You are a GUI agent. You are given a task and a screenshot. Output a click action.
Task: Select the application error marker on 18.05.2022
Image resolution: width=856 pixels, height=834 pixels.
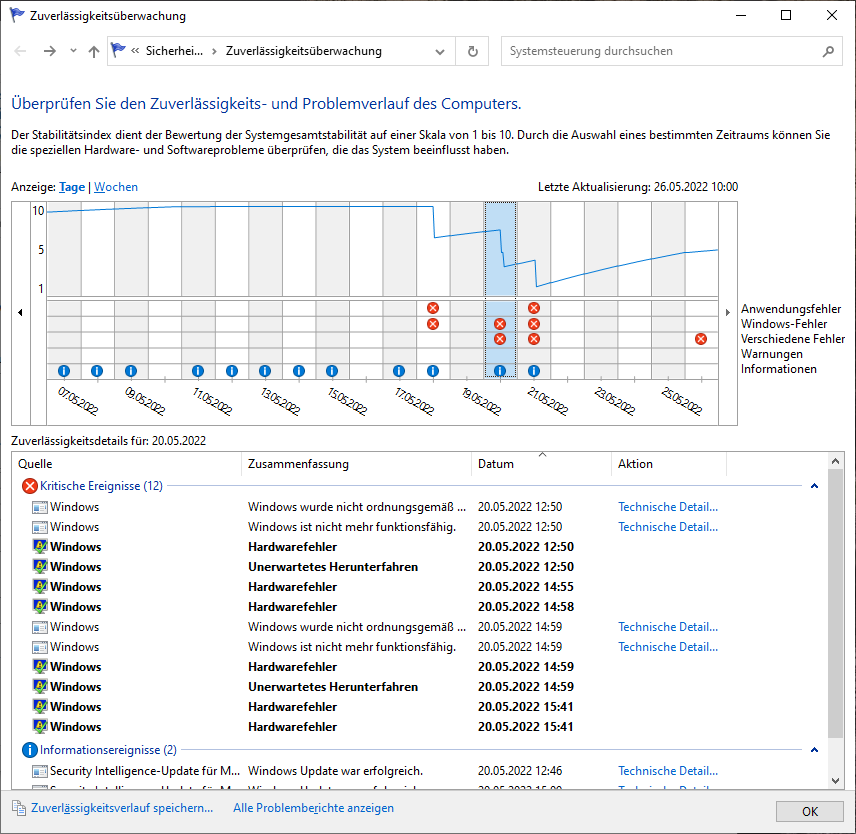tap(433, 308)
